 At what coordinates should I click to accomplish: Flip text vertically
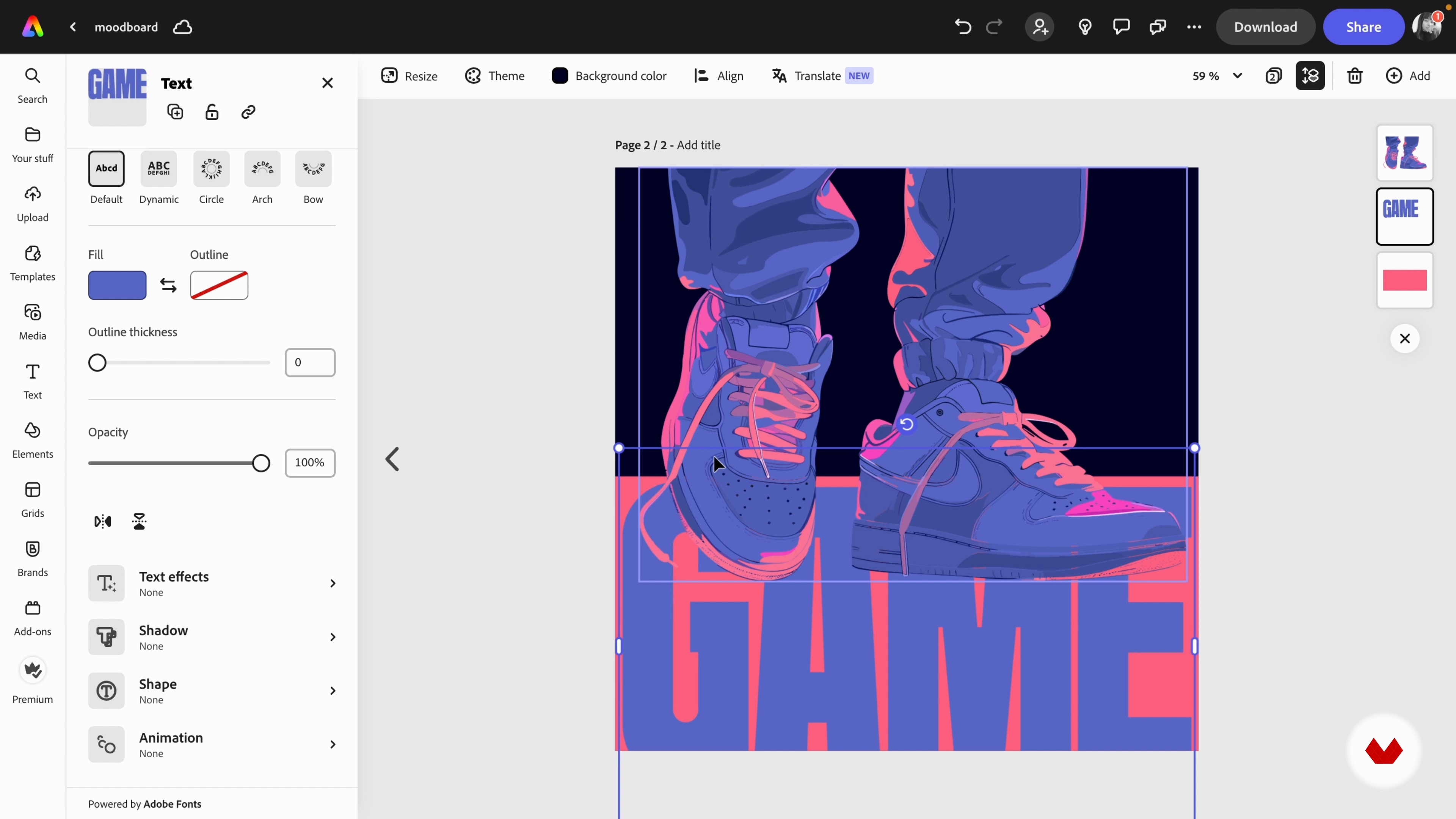[139, 521]
